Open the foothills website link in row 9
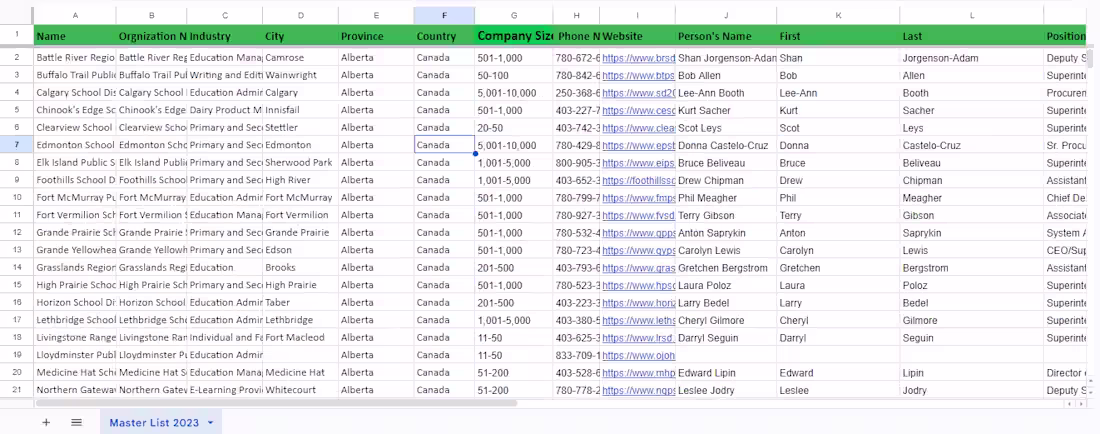The image size is (1100, 434). [638, 180]
